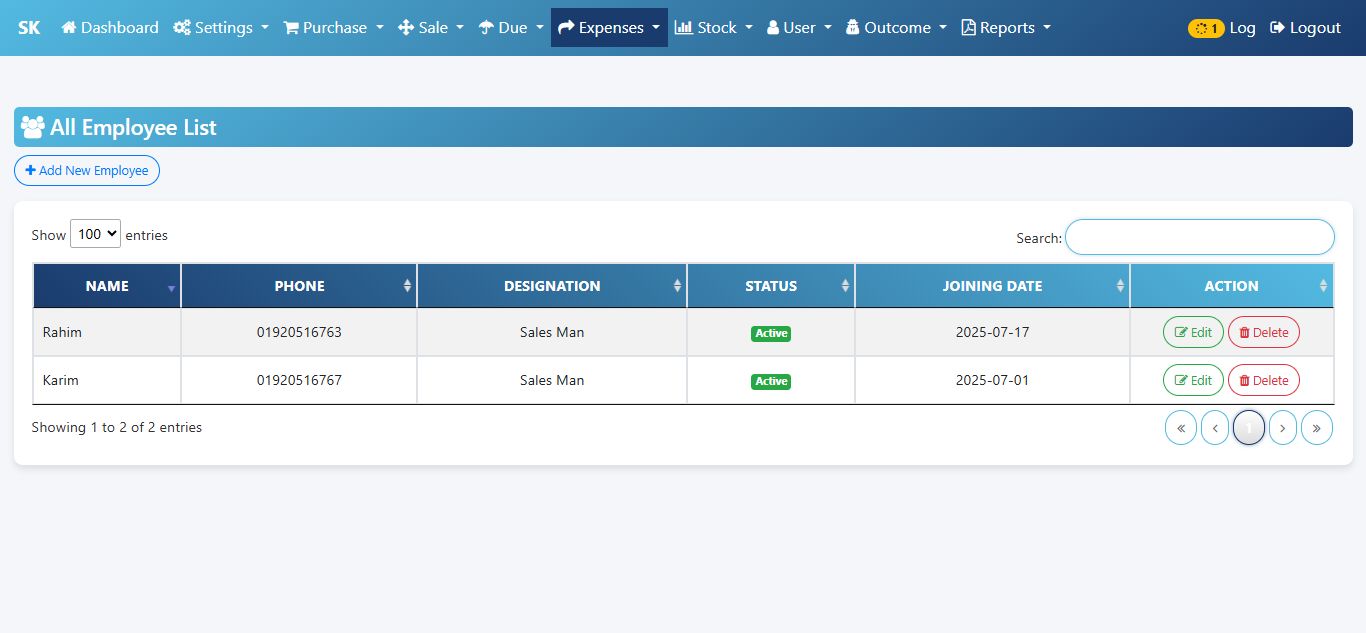Open the Stock menu
This screenshot has height=633, width=1366.
tap(714, 28)
